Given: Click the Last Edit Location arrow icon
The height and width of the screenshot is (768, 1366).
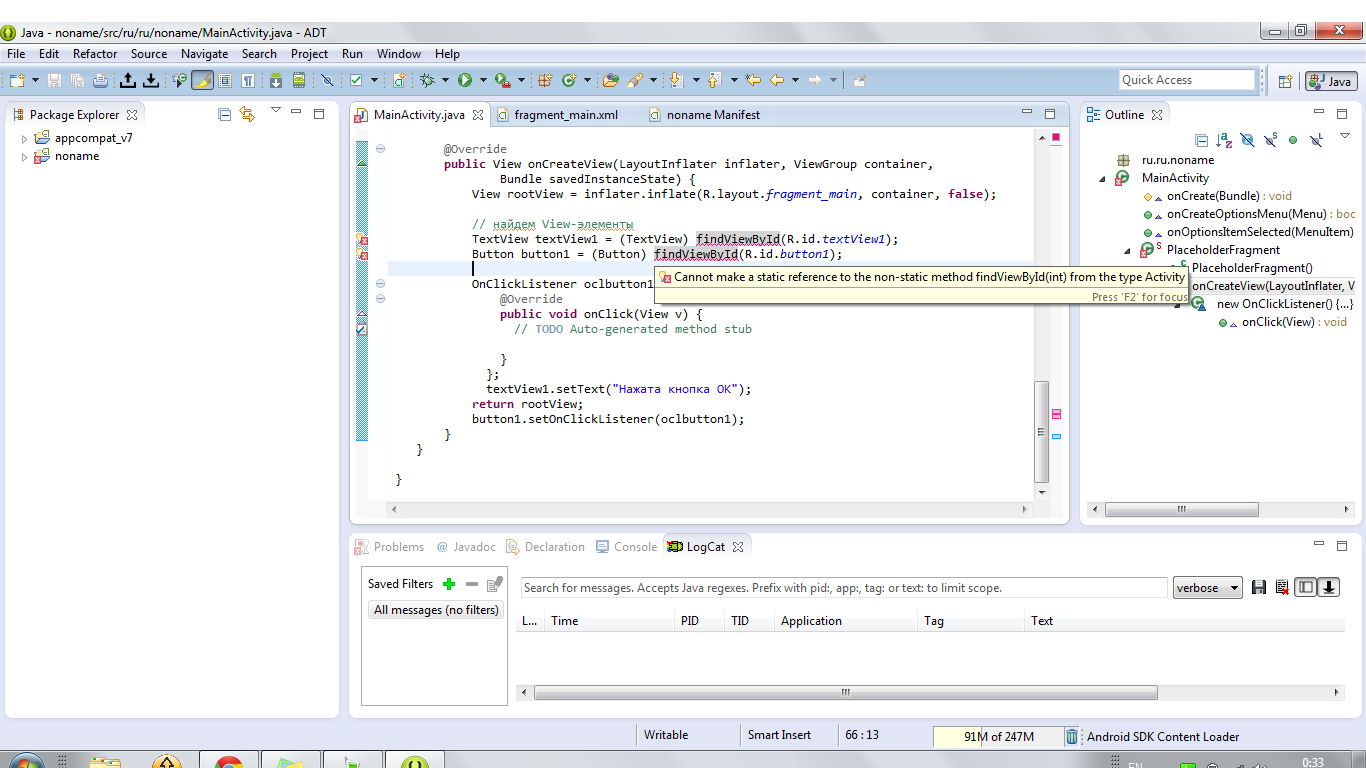Looking at the screenshot, I should (x=753, y=80).
